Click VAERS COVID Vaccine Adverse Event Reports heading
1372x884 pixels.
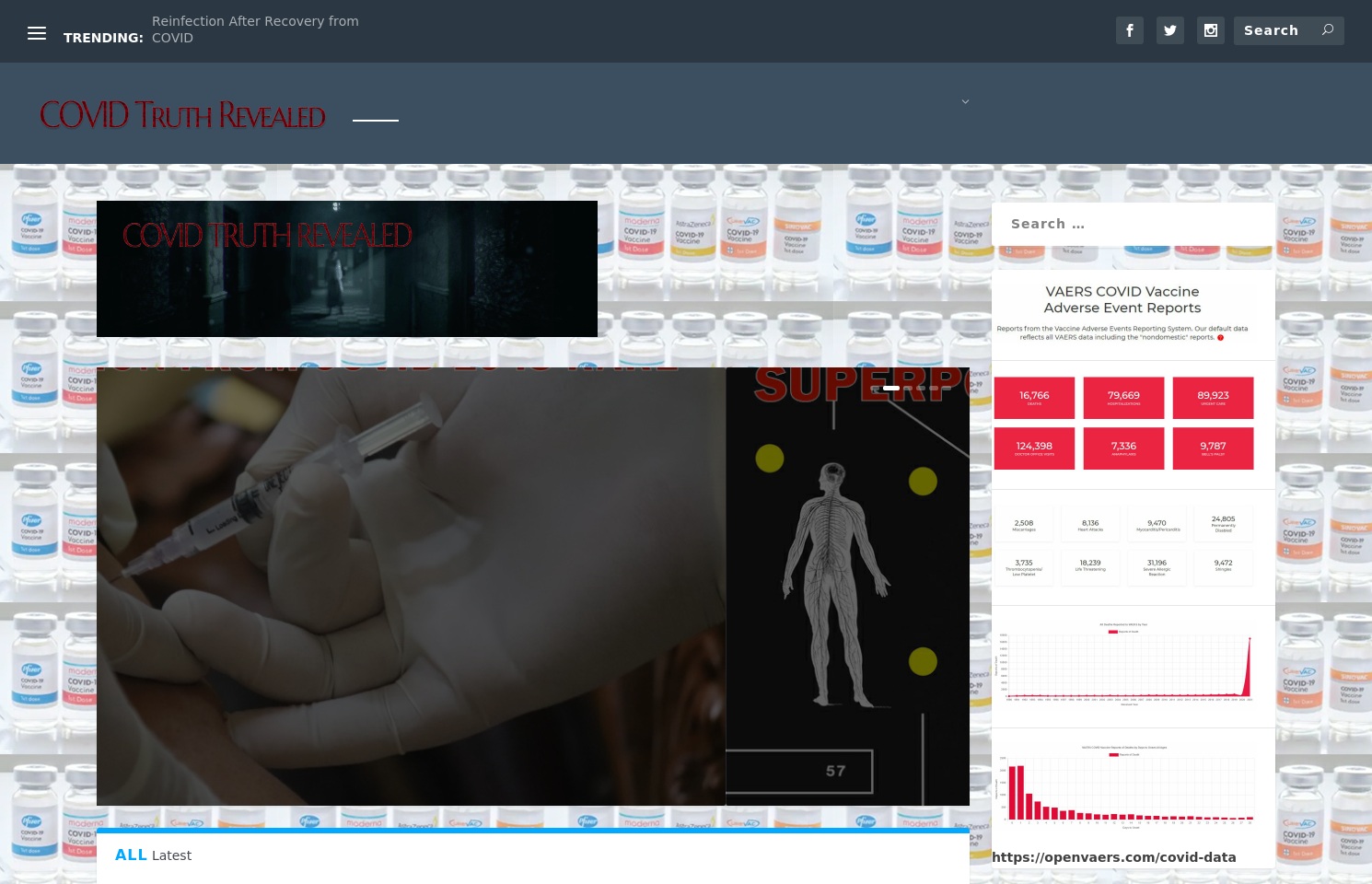click(x=1122, y=299)
